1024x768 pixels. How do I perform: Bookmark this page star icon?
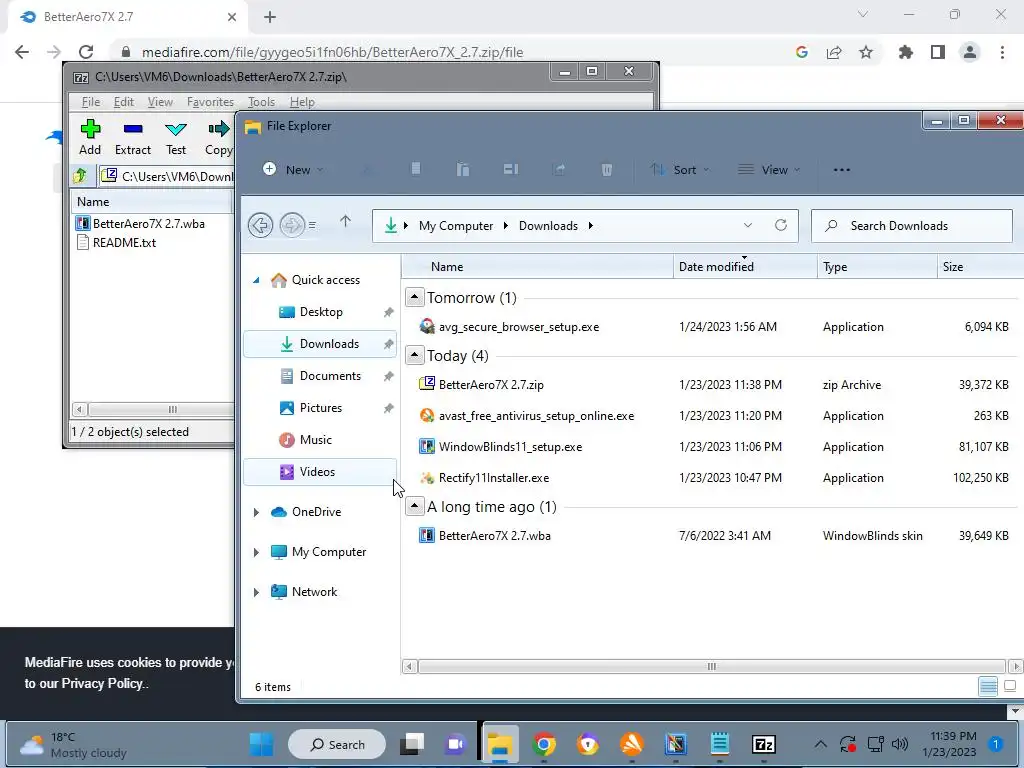(865, 52)
